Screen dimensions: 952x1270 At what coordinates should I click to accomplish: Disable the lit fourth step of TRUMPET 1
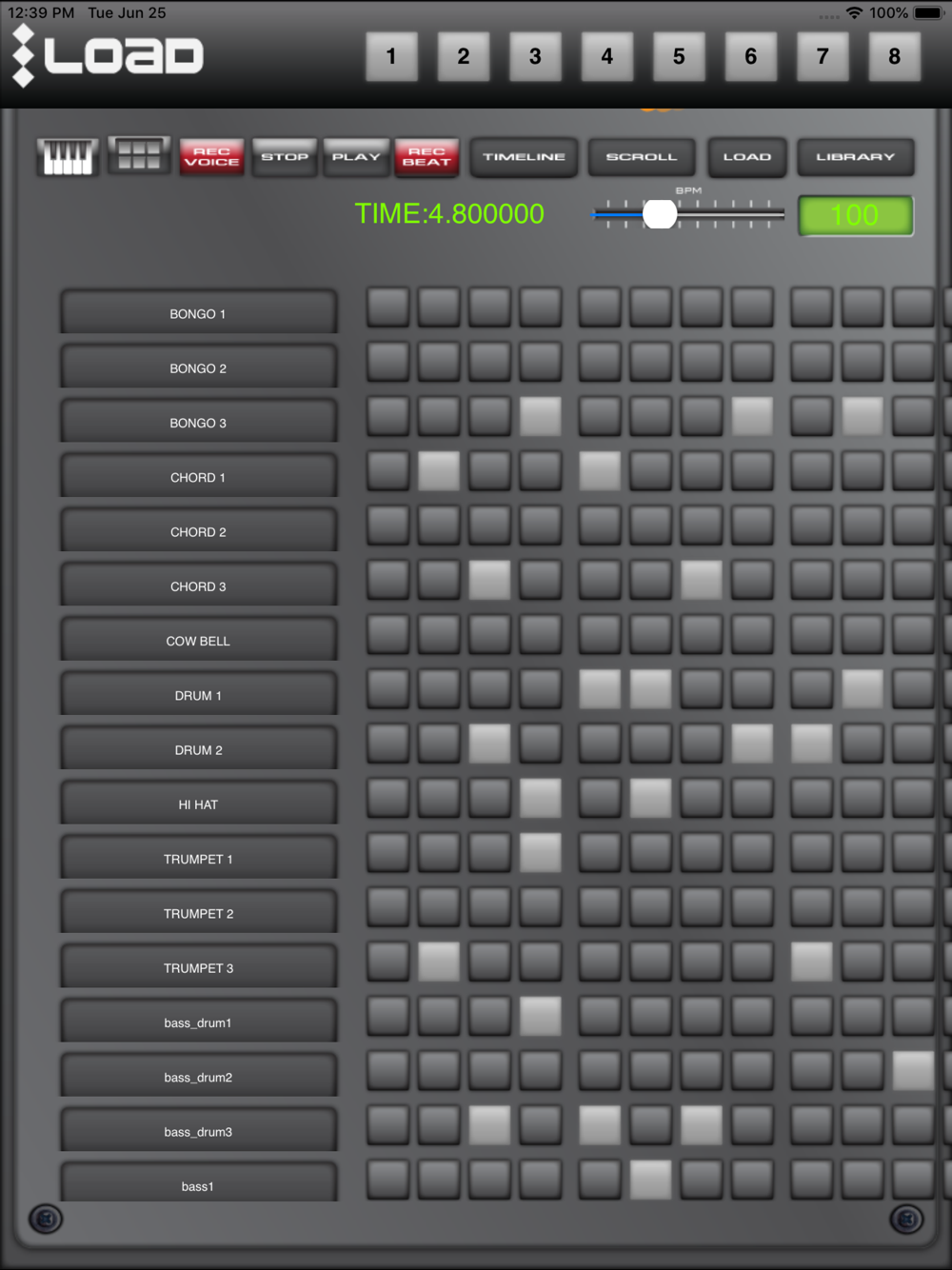coord(541,852)
